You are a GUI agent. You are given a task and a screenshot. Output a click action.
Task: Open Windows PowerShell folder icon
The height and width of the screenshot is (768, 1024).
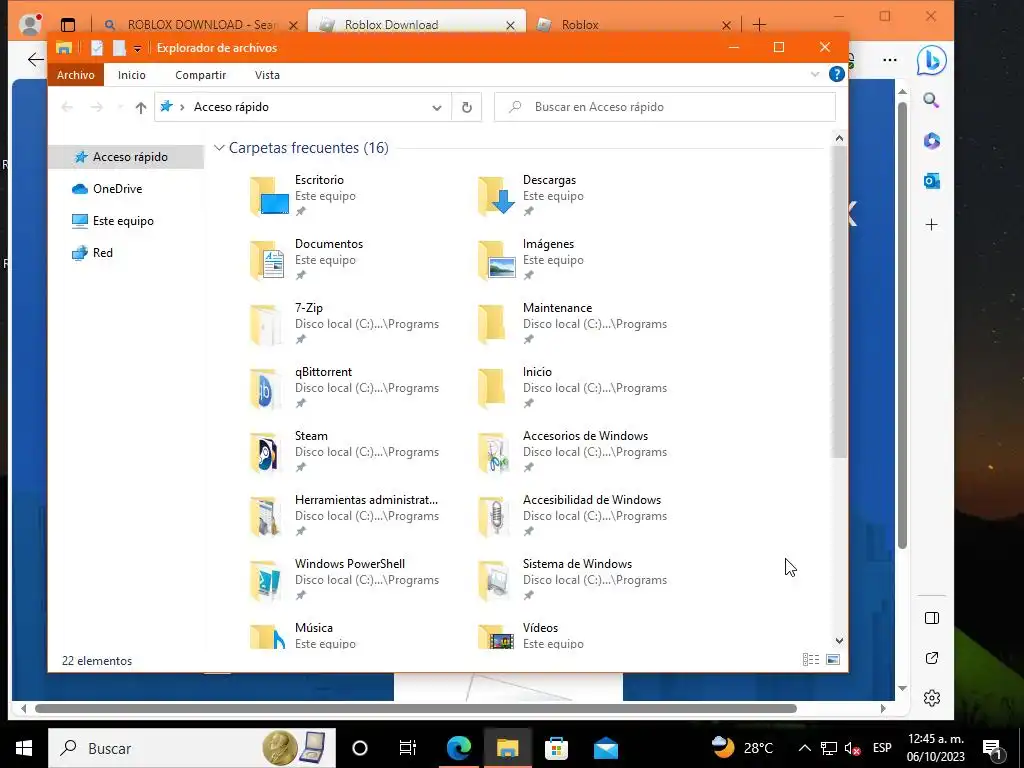(x=266, y=579)
